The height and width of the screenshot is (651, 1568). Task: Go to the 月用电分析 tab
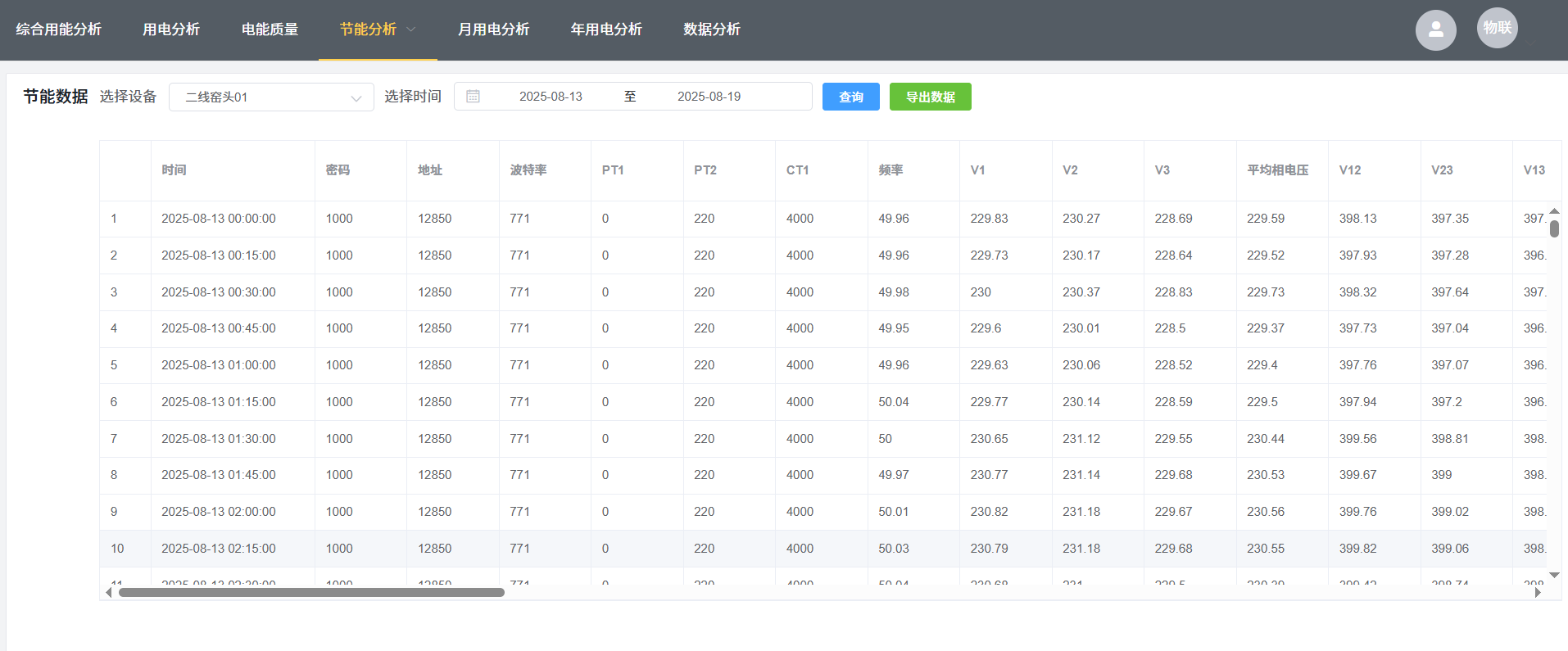(x=493, y=29)
